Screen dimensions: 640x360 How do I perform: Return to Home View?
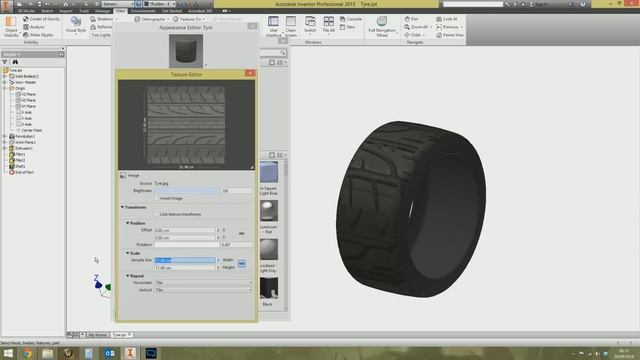tap(450, 35)
